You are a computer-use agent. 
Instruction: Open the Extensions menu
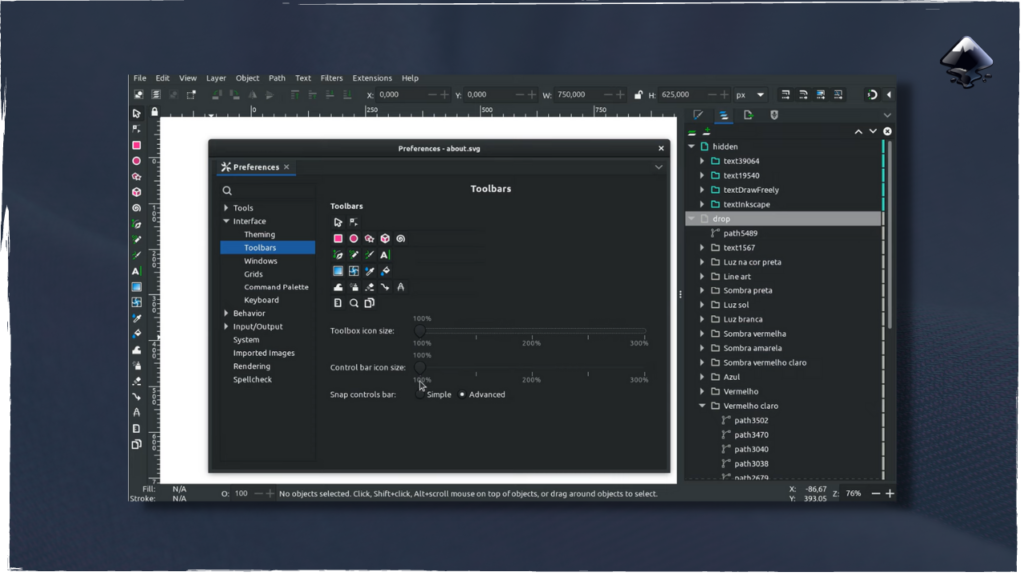click(x=372, y=78)
